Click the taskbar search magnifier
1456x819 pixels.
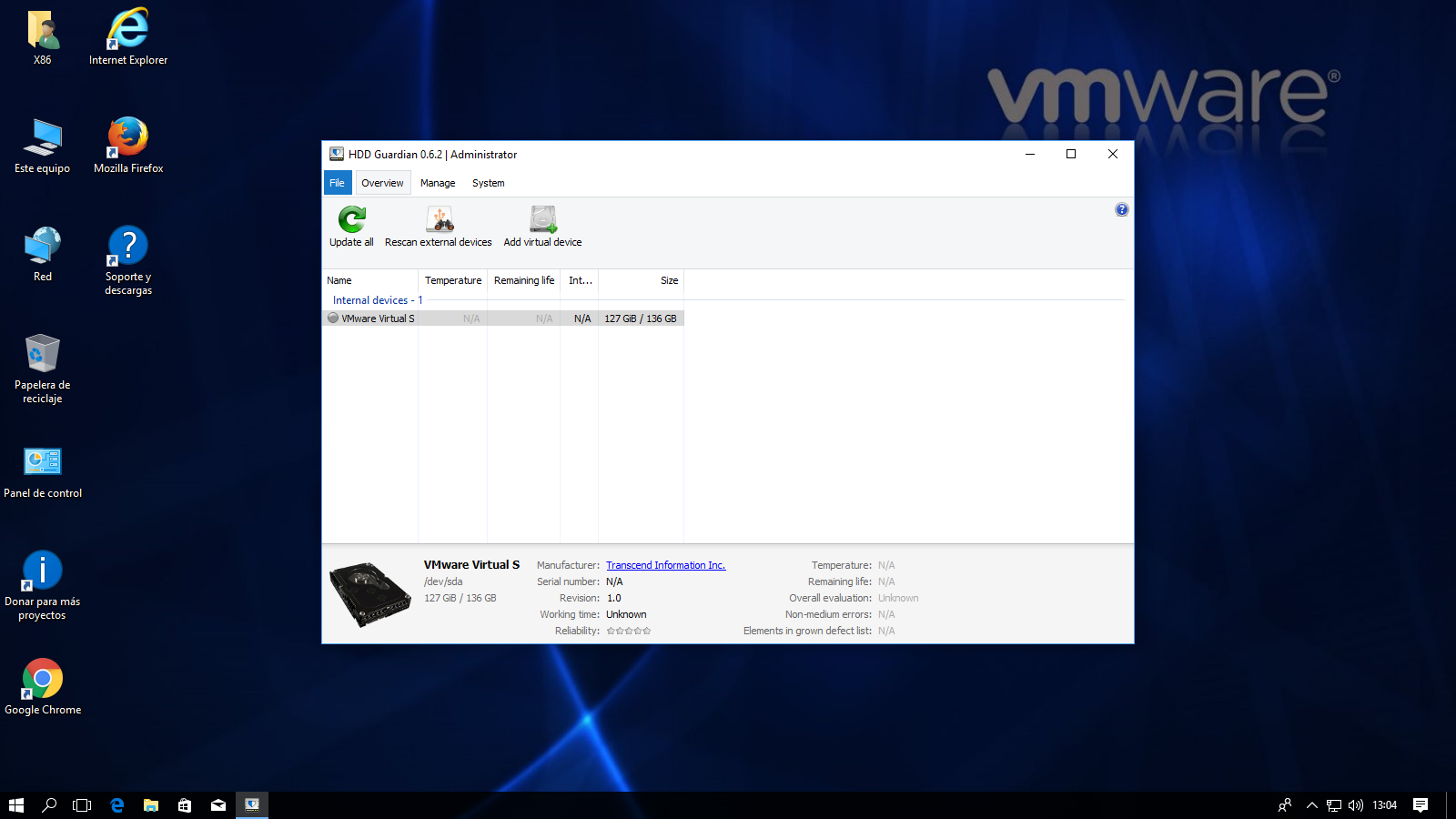[49, 804]
